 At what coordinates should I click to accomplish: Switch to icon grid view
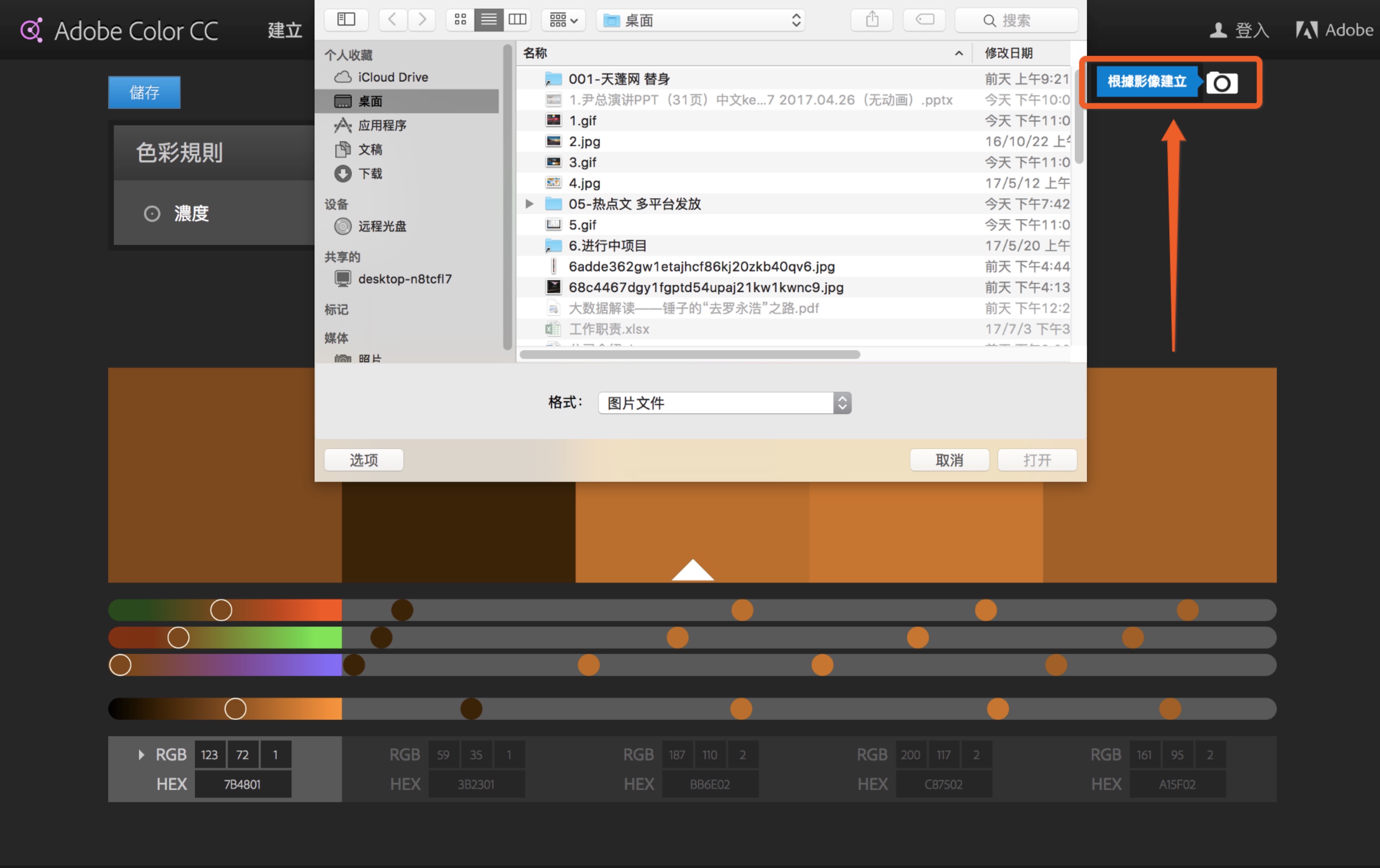point(460,19)
